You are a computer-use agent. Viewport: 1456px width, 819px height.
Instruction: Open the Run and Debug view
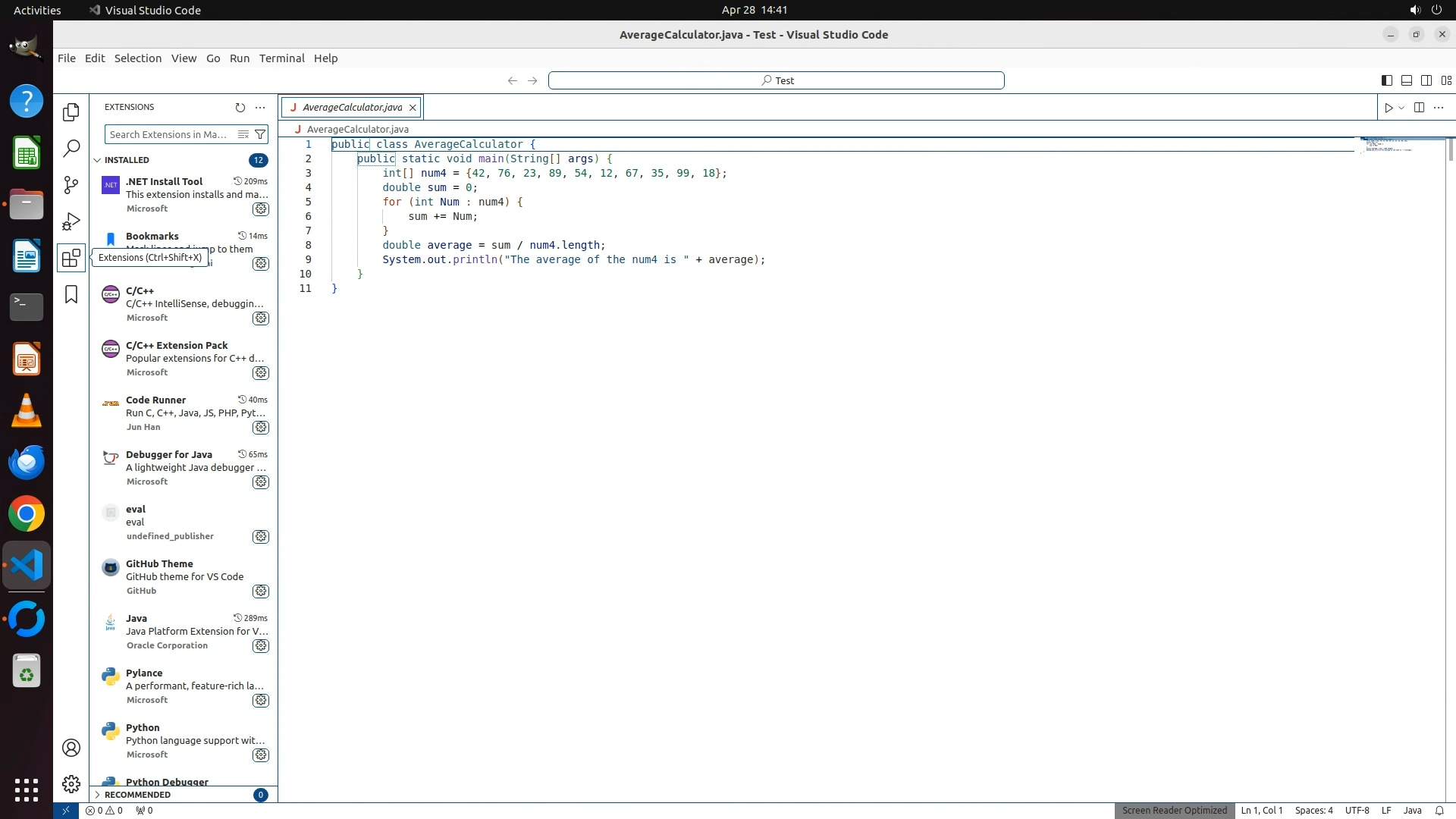[71, 221]
